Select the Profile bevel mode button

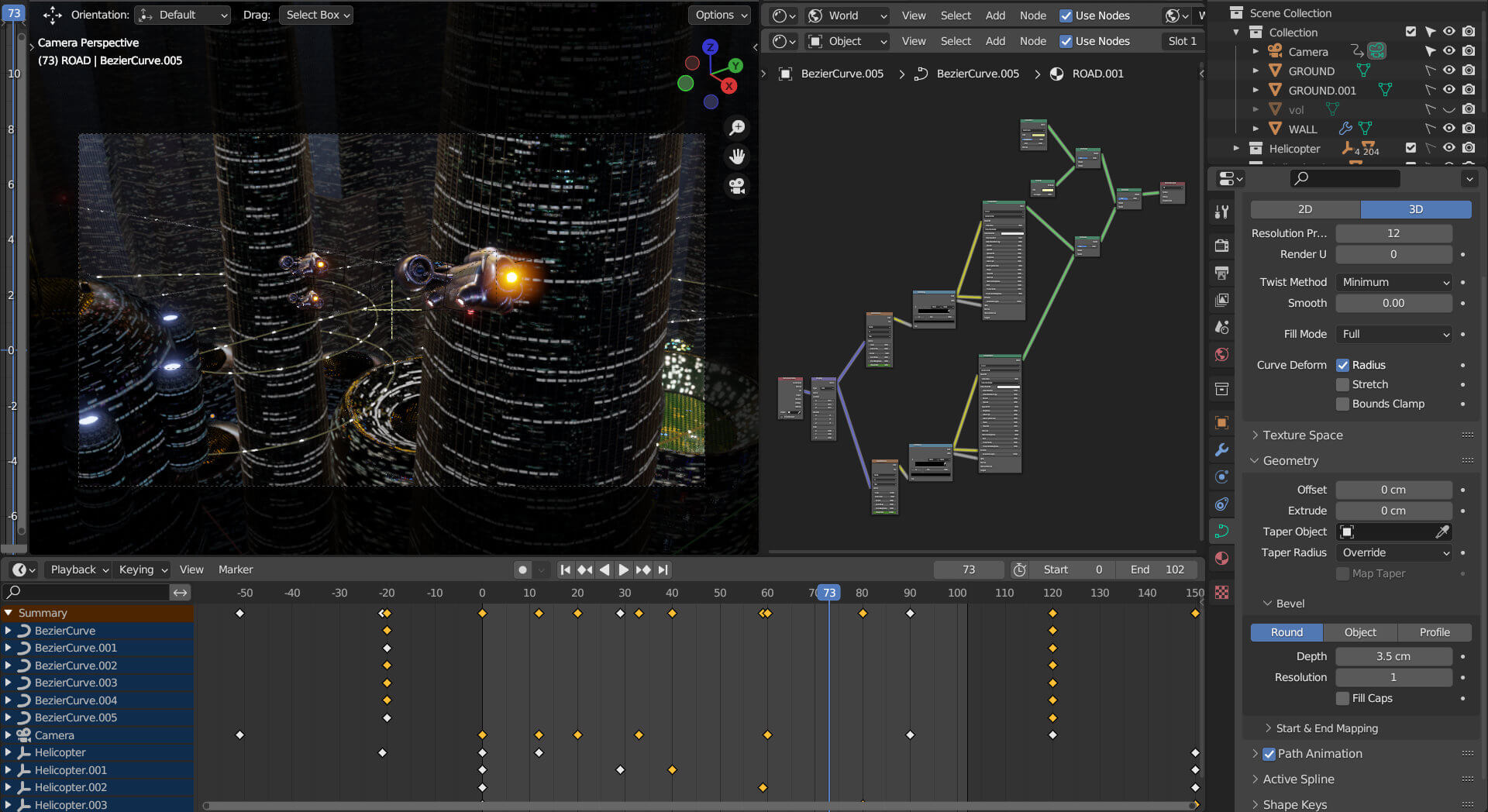tap(1434, 632)
